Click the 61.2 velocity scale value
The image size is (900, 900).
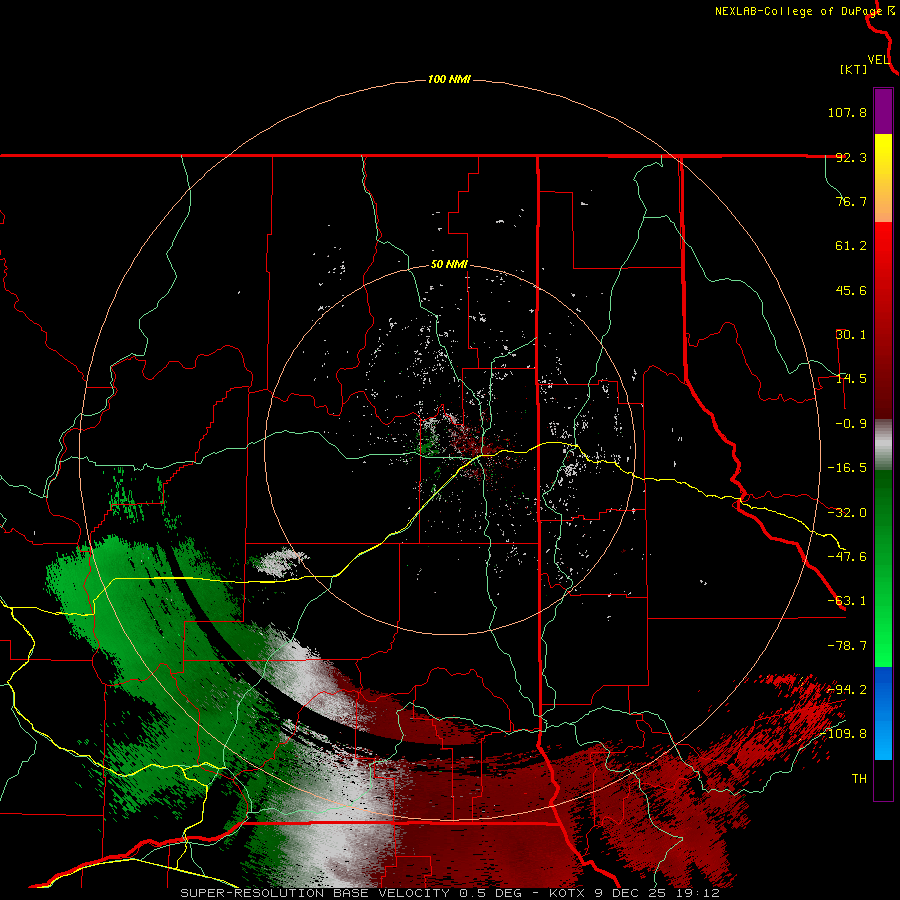point(851,246)
